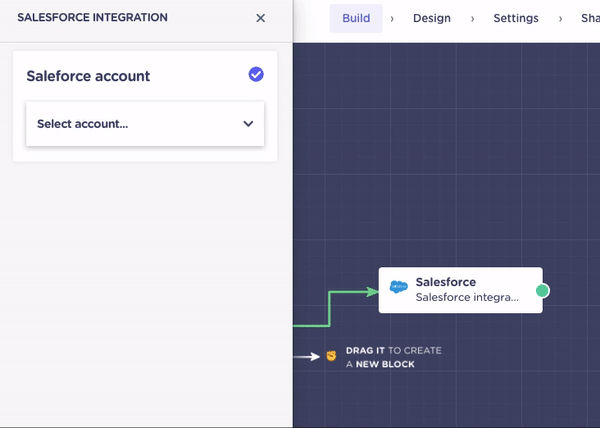Screen dimensions: 600x428
Task: Switch to the Build tab
Action: pos(356,18)
